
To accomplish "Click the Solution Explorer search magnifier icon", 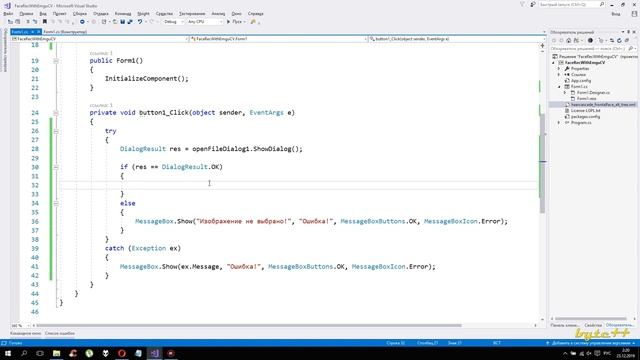I will 631,49.
